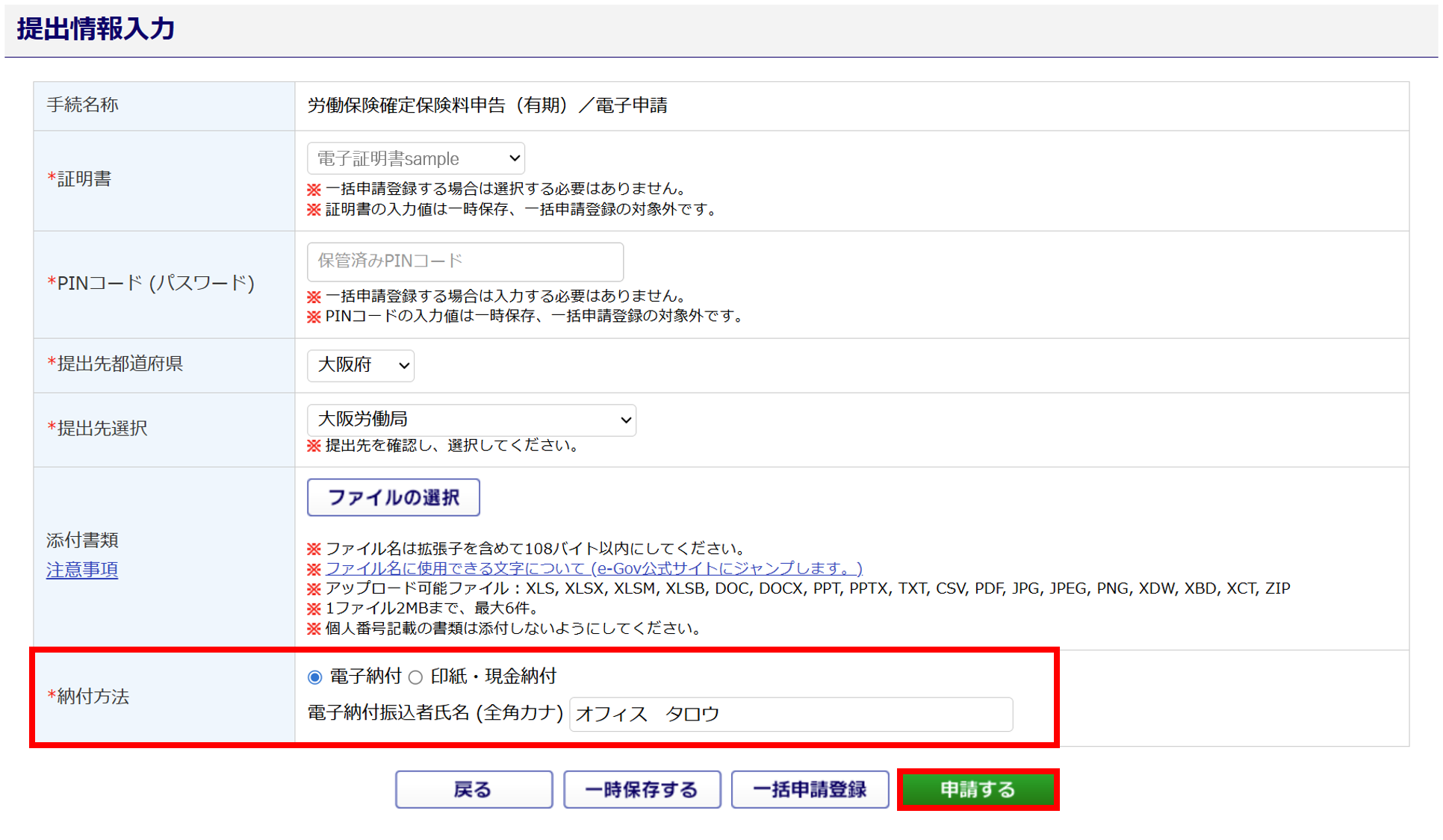The height and width of the screenshot is (840, 1443).
Task: Select the 電子納付 radio button
Action: tap(315, 677)
